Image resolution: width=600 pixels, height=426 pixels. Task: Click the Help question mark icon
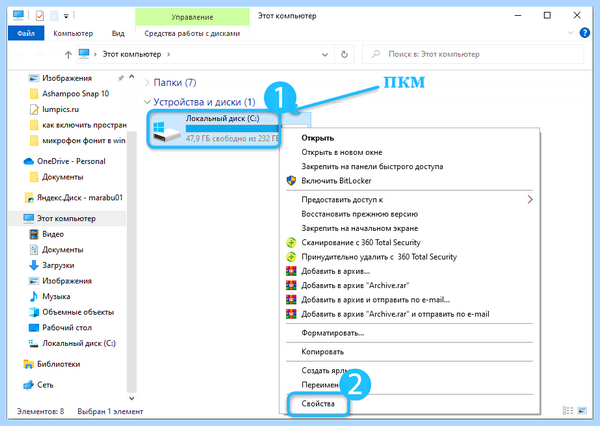(584, 33)
